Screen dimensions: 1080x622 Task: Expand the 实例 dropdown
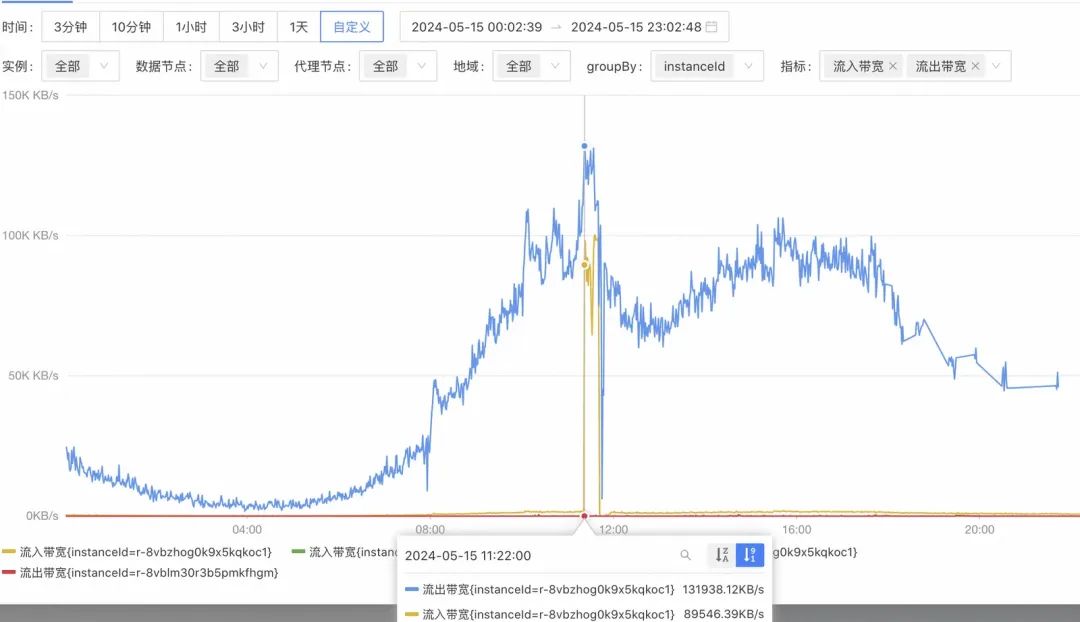tap(81, 66)
